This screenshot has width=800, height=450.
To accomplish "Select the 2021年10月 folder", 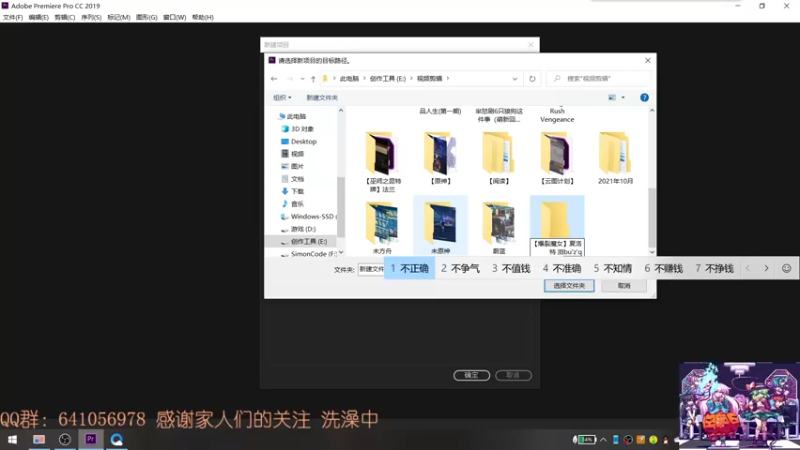I will coord(615,158).
